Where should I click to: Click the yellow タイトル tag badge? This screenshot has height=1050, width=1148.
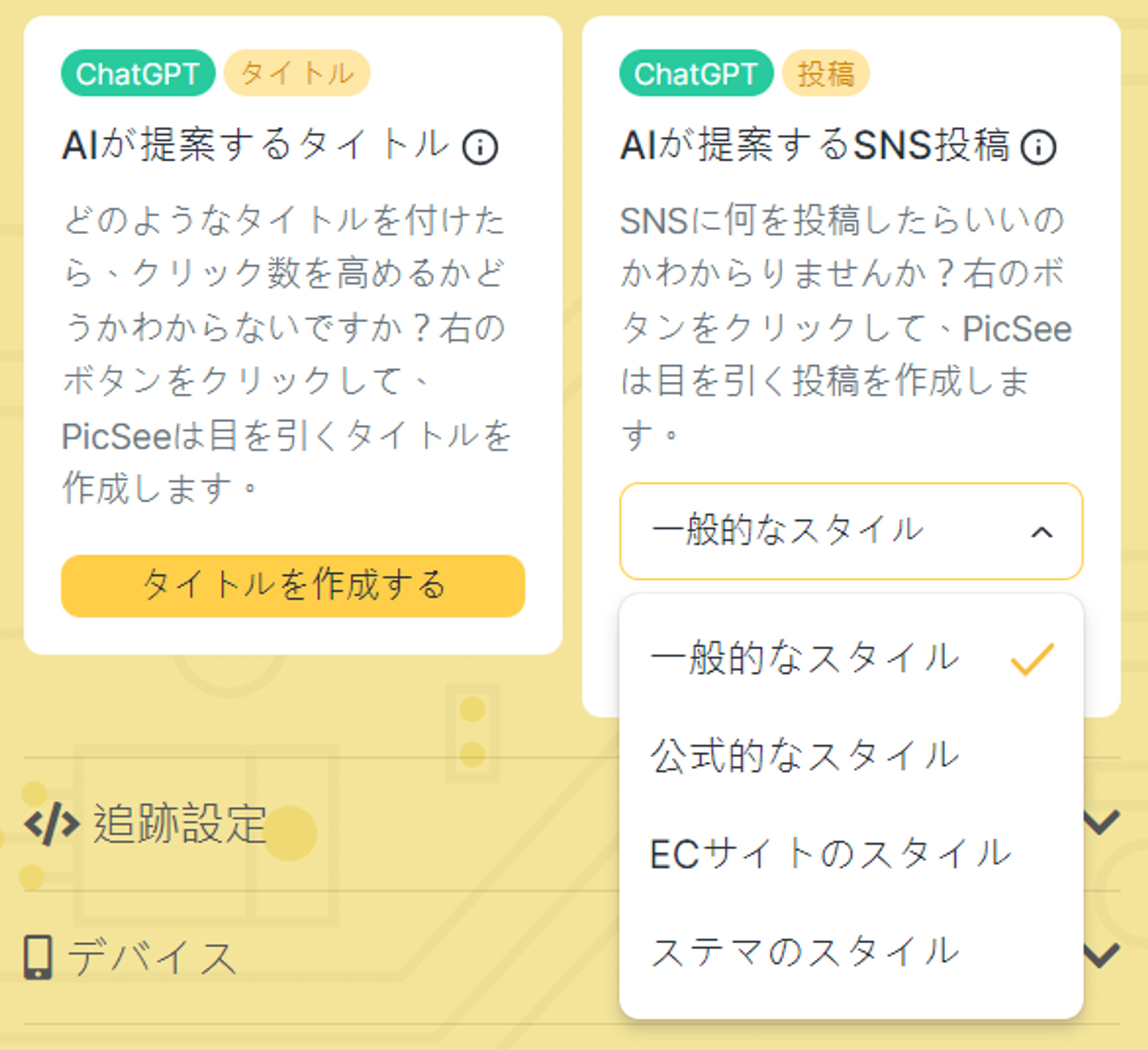tap(297, 73)
